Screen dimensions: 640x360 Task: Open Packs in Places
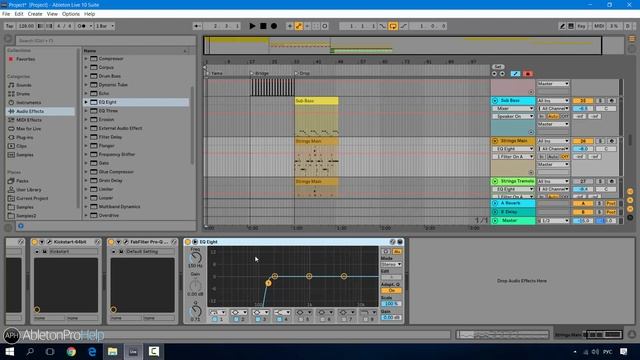[x=22, y=181]
